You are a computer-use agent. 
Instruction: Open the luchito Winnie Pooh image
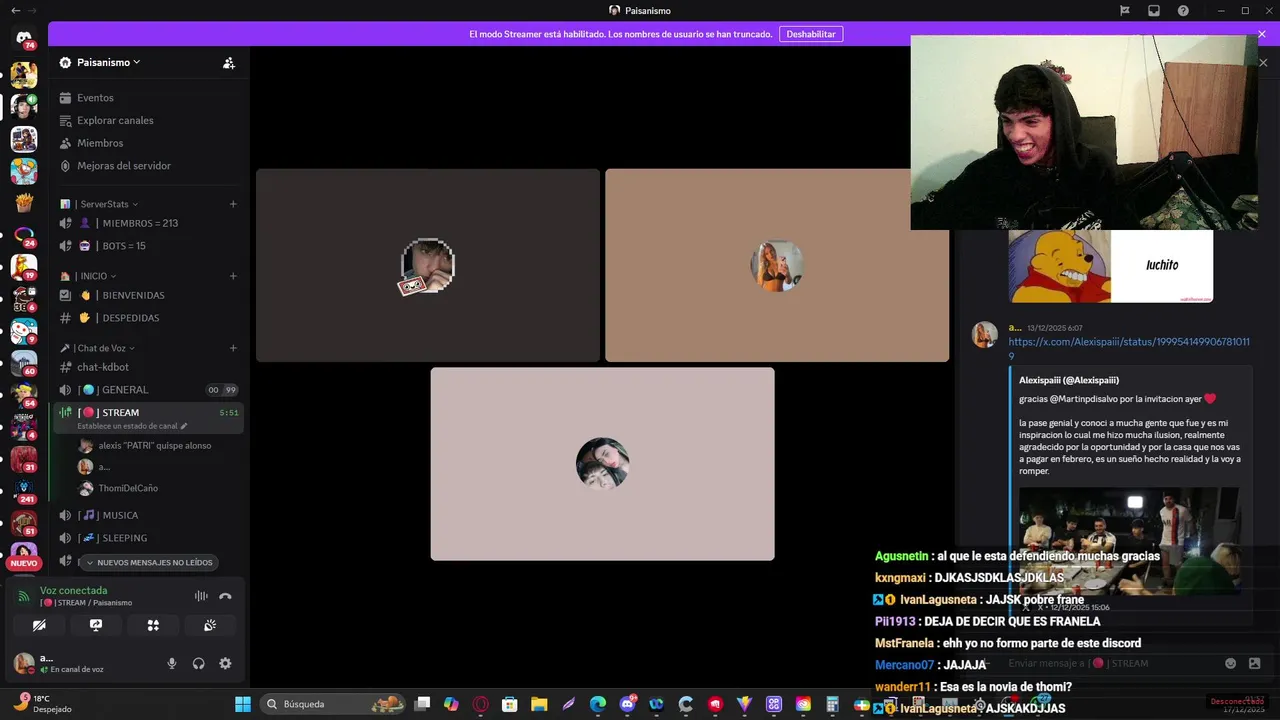pos(1110,266)
